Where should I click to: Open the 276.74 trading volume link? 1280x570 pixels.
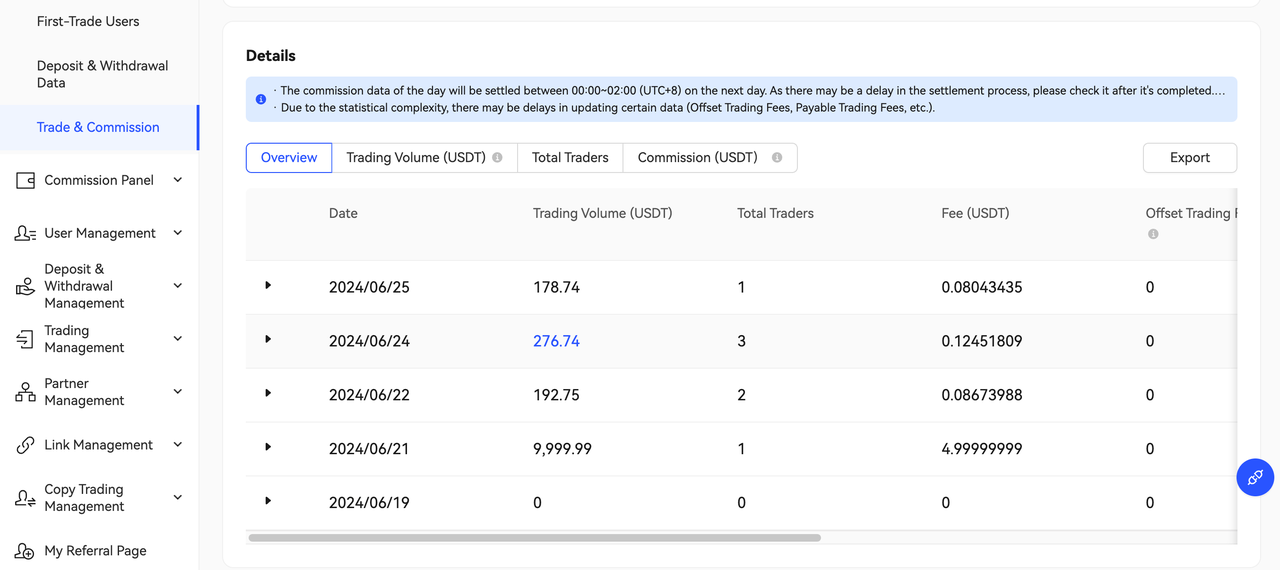556,341
